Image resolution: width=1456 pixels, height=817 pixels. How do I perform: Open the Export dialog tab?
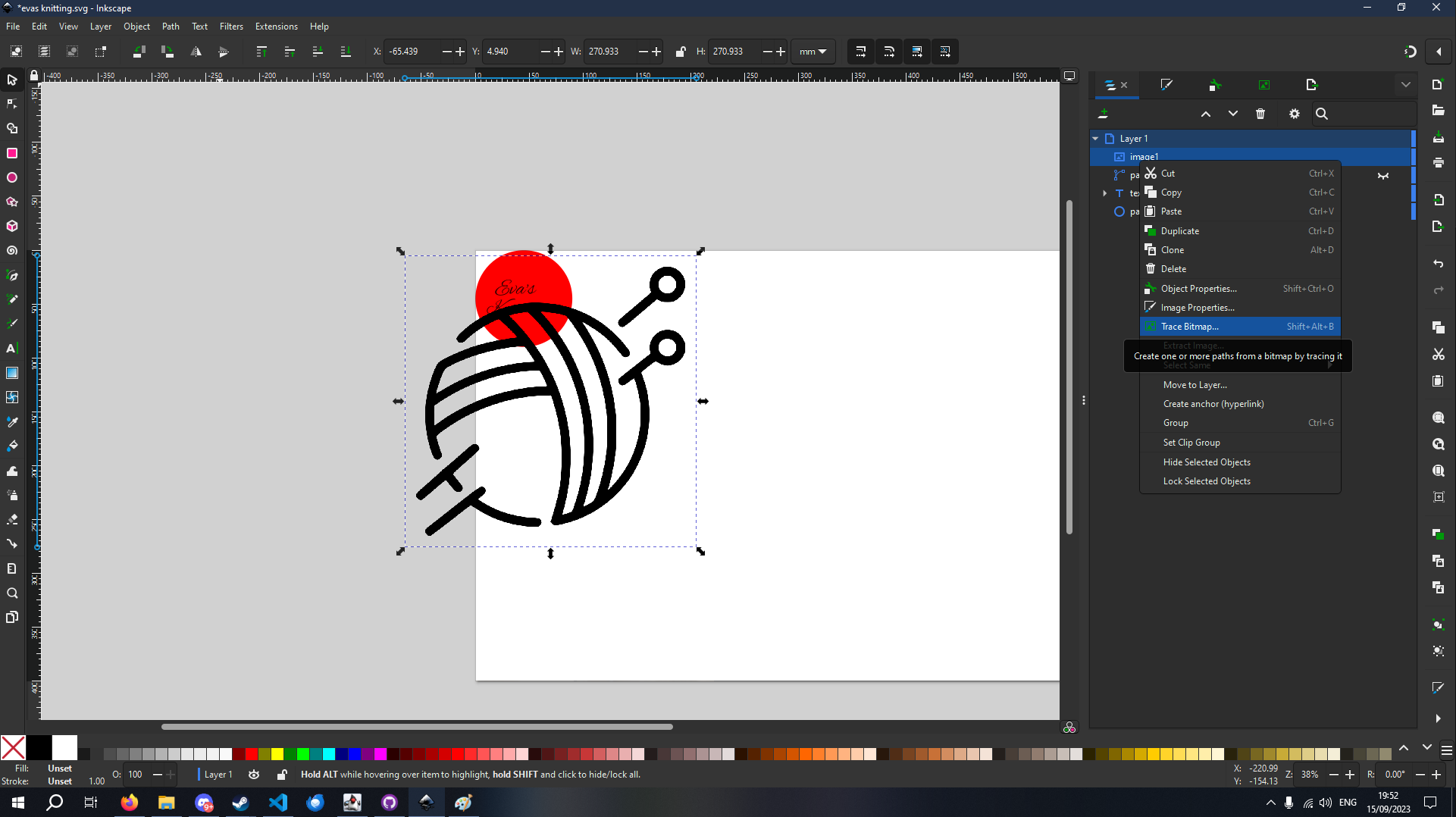tap(1312, 85)
